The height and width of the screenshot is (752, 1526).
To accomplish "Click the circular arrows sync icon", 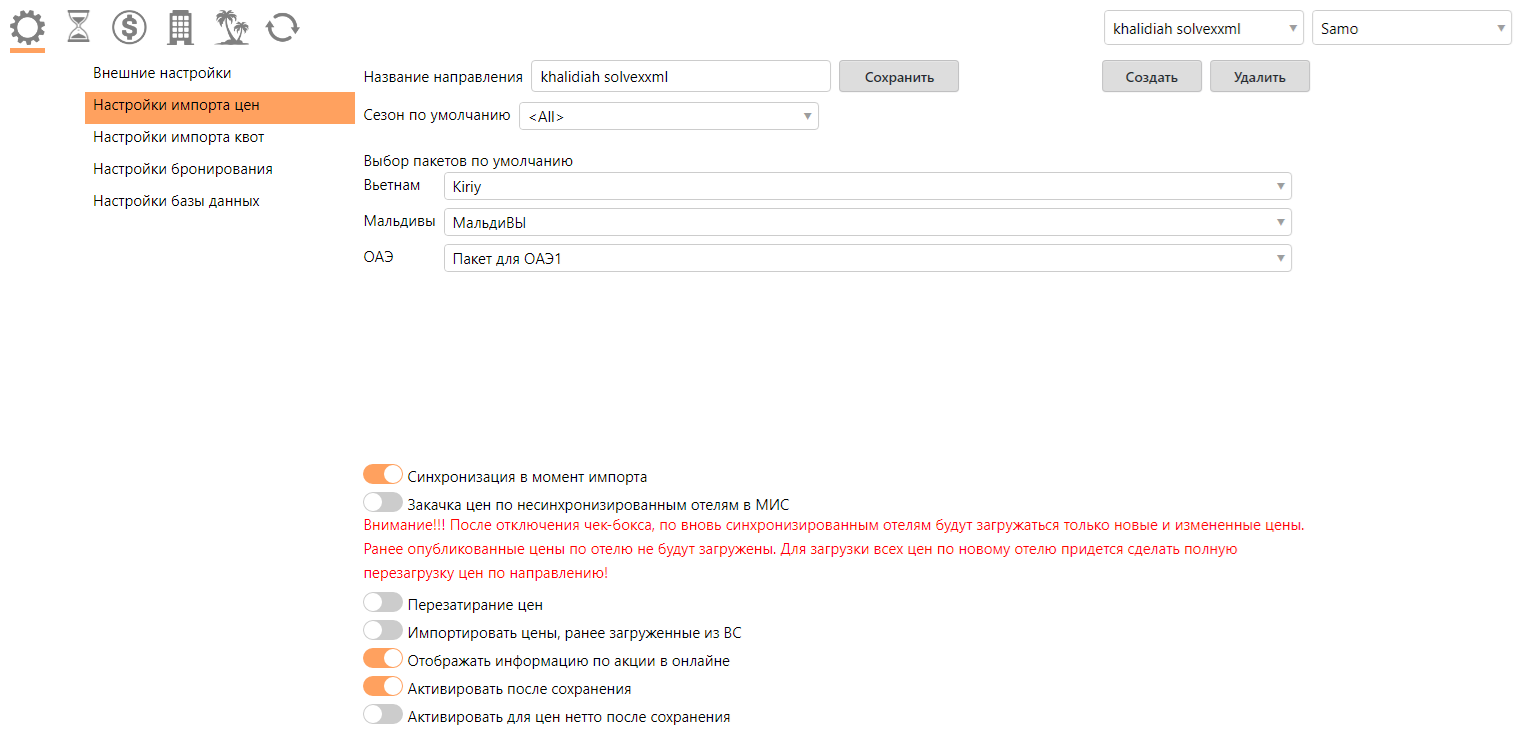I will 282,27.
